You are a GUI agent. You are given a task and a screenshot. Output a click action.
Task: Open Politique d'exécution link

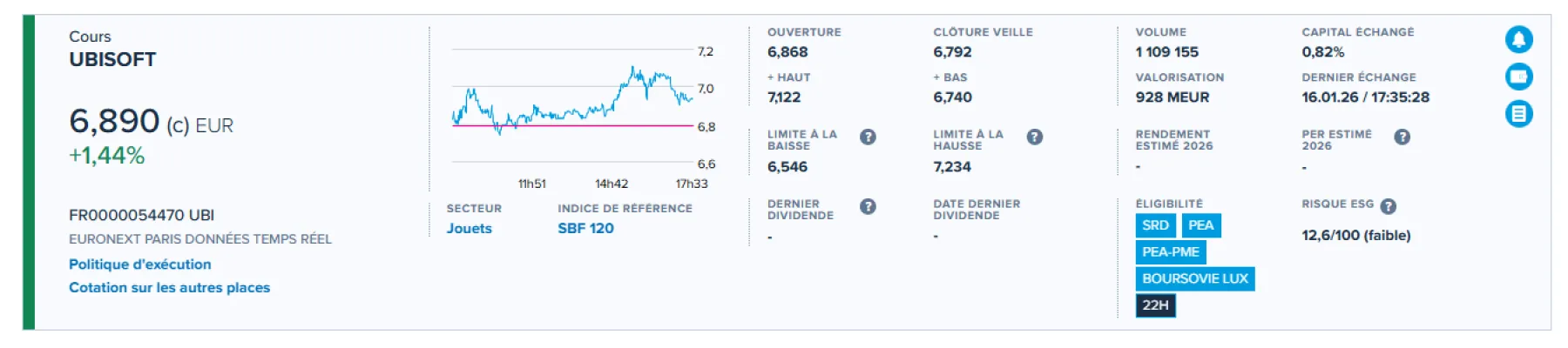pos(139,264)
